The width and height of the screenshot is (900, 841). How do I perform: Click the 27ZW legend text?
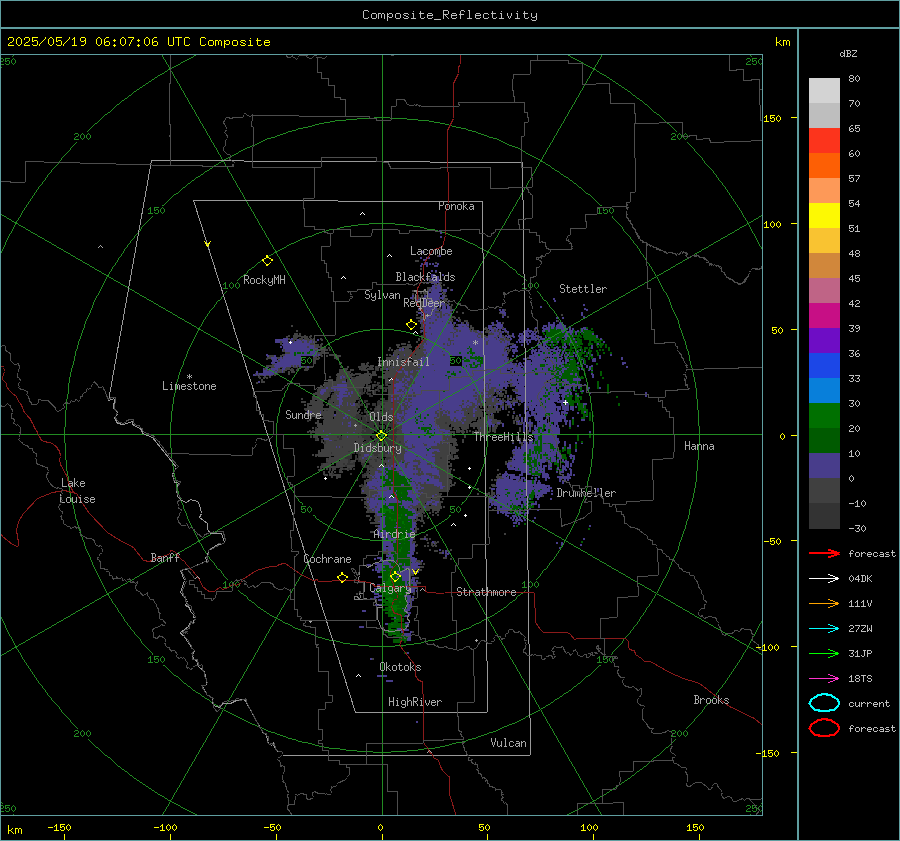[860, 629]
